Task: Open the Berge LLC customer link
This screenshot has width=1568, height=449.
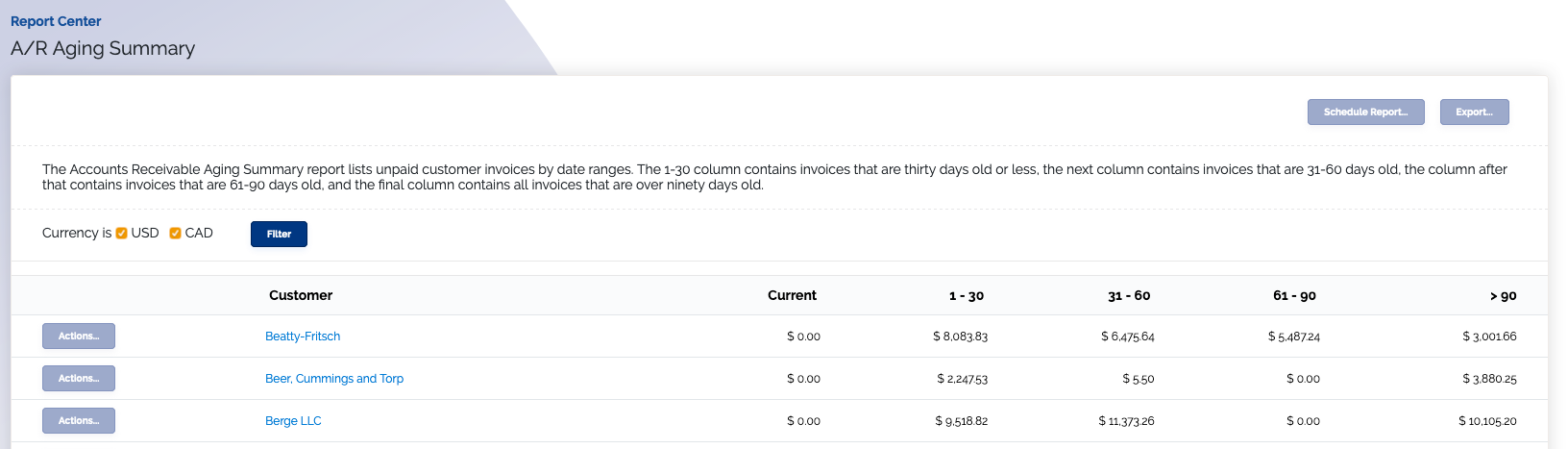Action: point(293,421)
